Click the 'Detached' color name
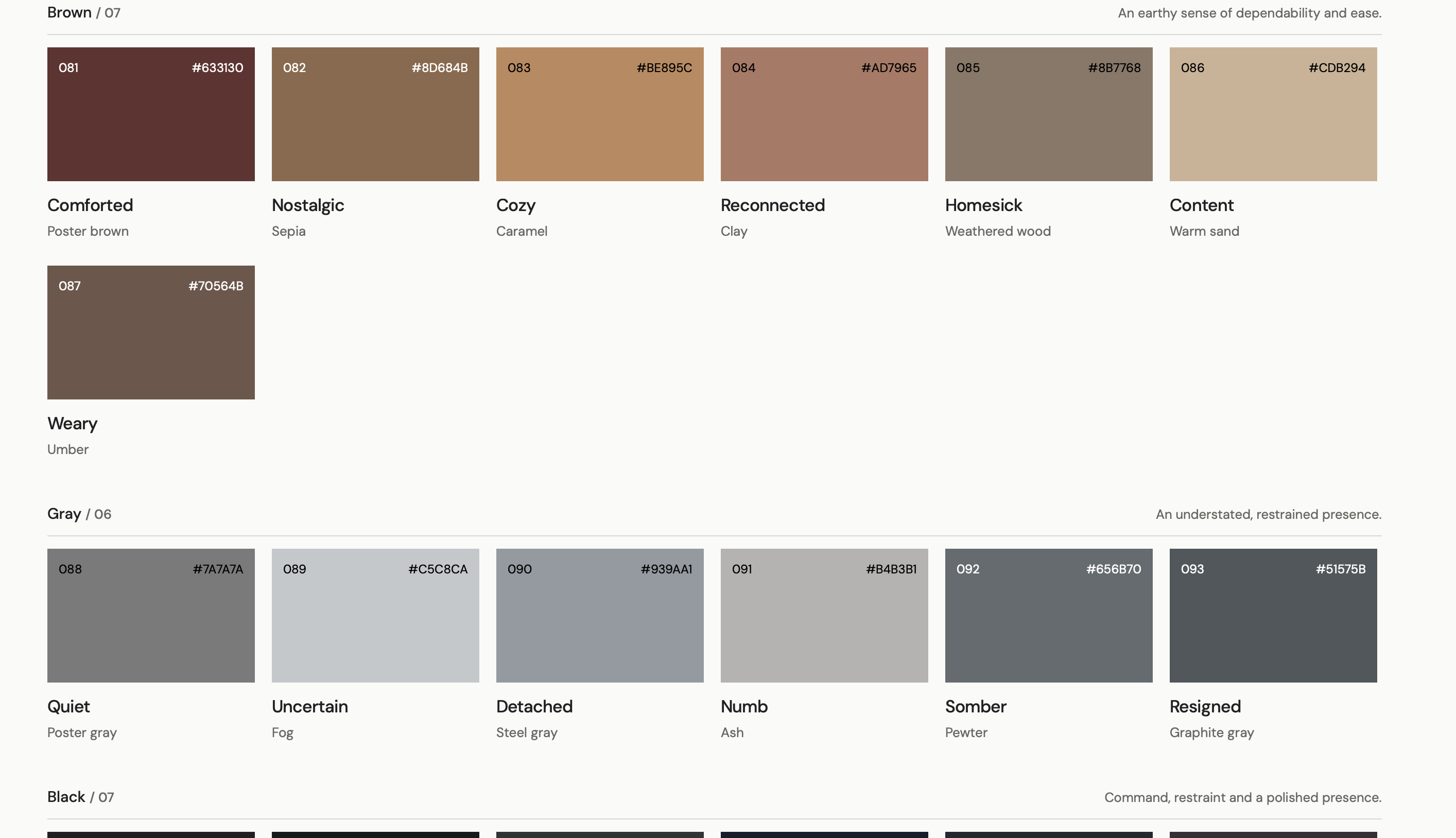1456x838 pixels. point(534,706)
